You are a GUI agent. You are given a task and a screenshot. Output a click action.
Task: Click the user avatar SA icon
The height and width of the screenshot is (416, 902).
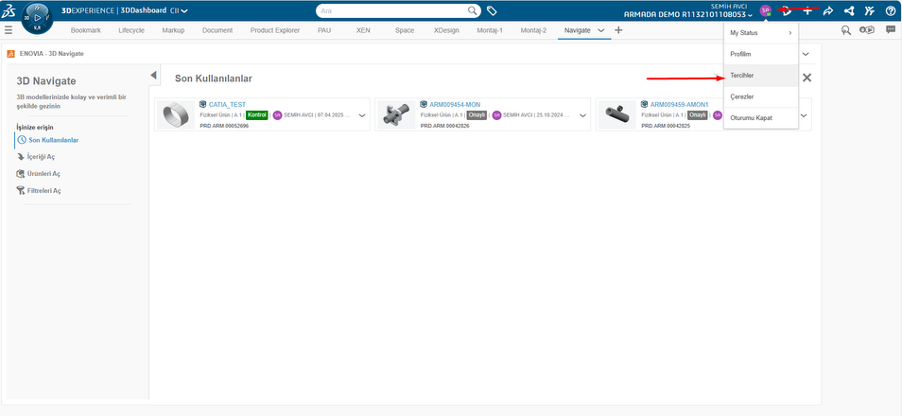(765, 10)
